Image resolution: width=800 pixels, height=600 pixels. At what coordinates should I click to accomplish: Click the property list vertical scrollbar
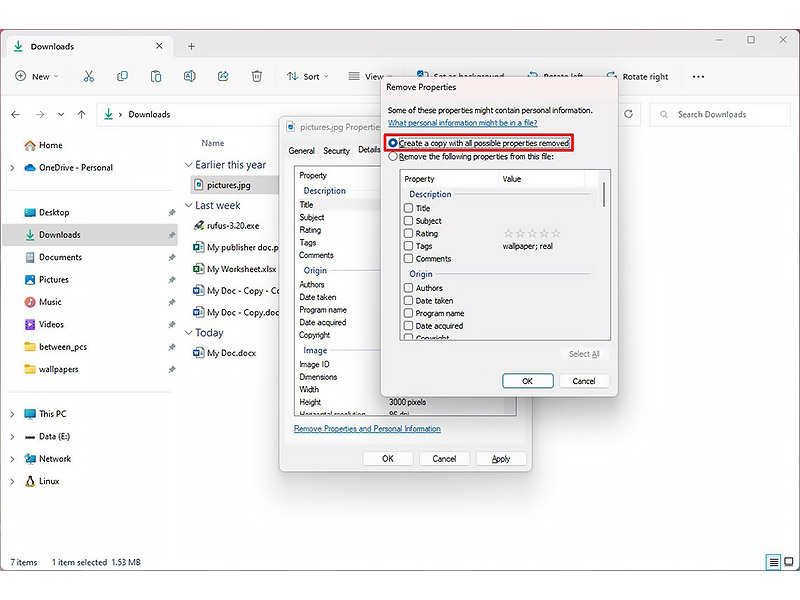(x=604, y=195)
